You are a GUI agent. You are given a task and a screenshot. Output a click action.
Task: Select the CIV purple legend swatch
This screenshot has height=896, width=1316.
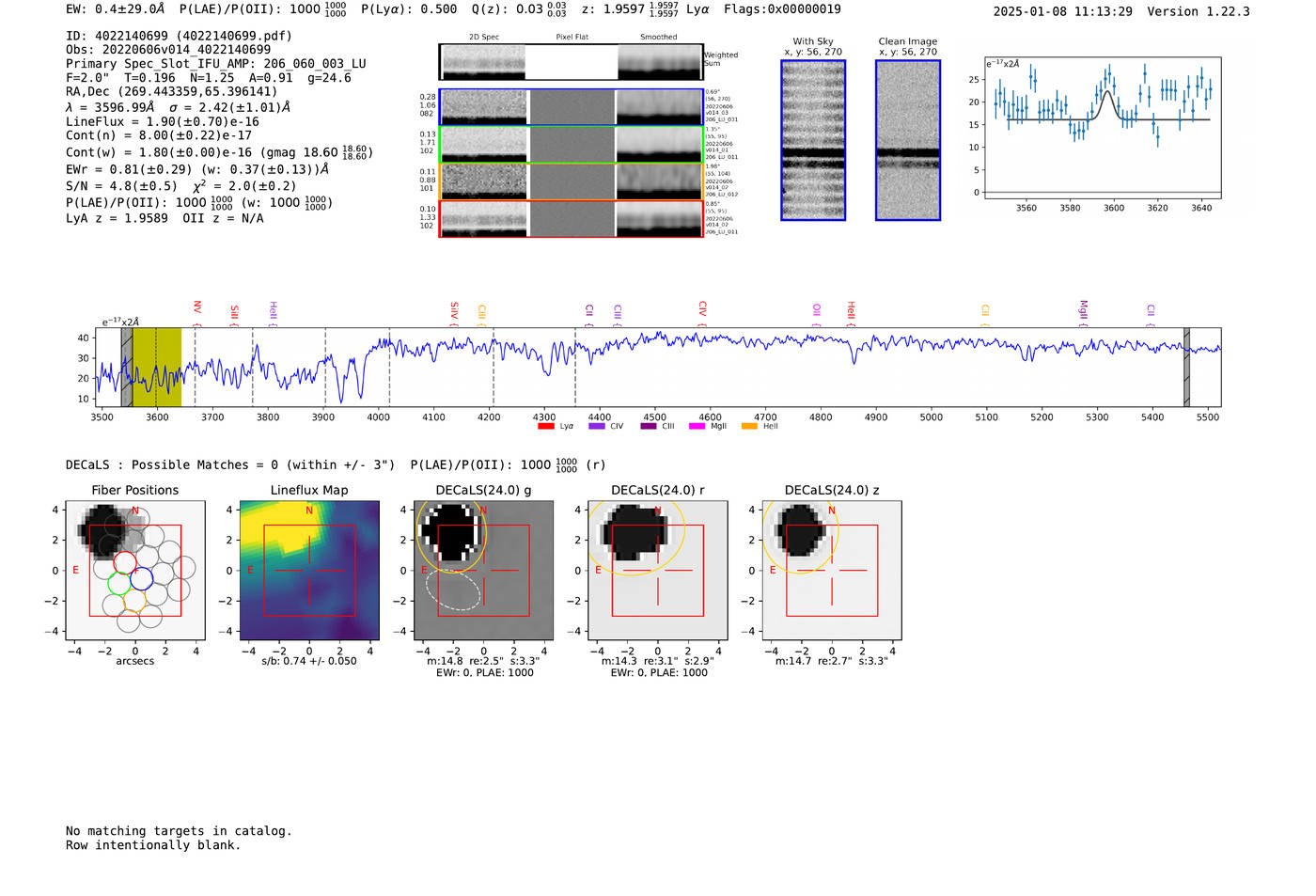pos(596,427)
